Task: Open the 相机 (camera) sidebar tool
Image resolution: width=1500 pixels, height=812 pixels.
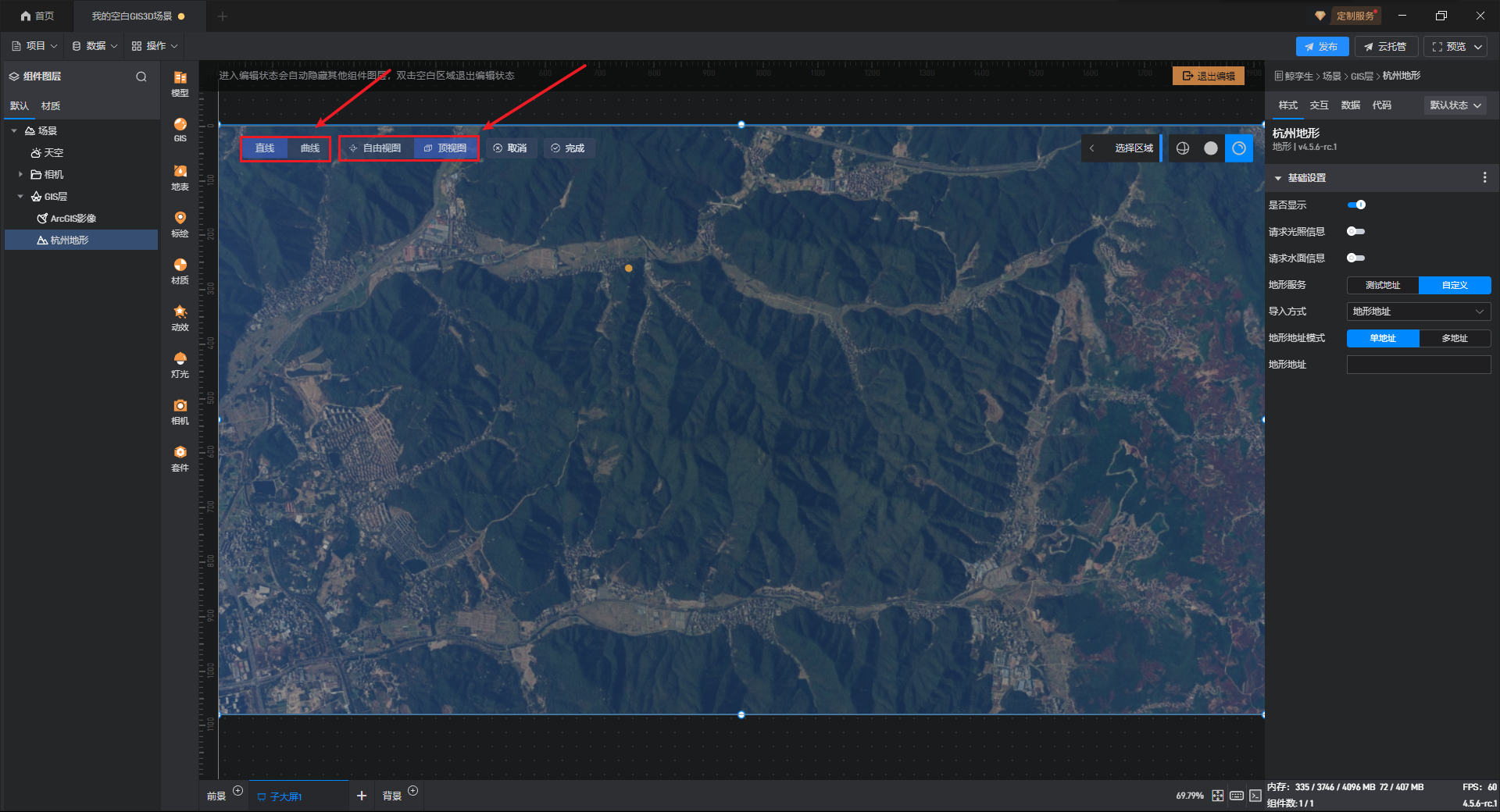Action: [x=180, y=411]
